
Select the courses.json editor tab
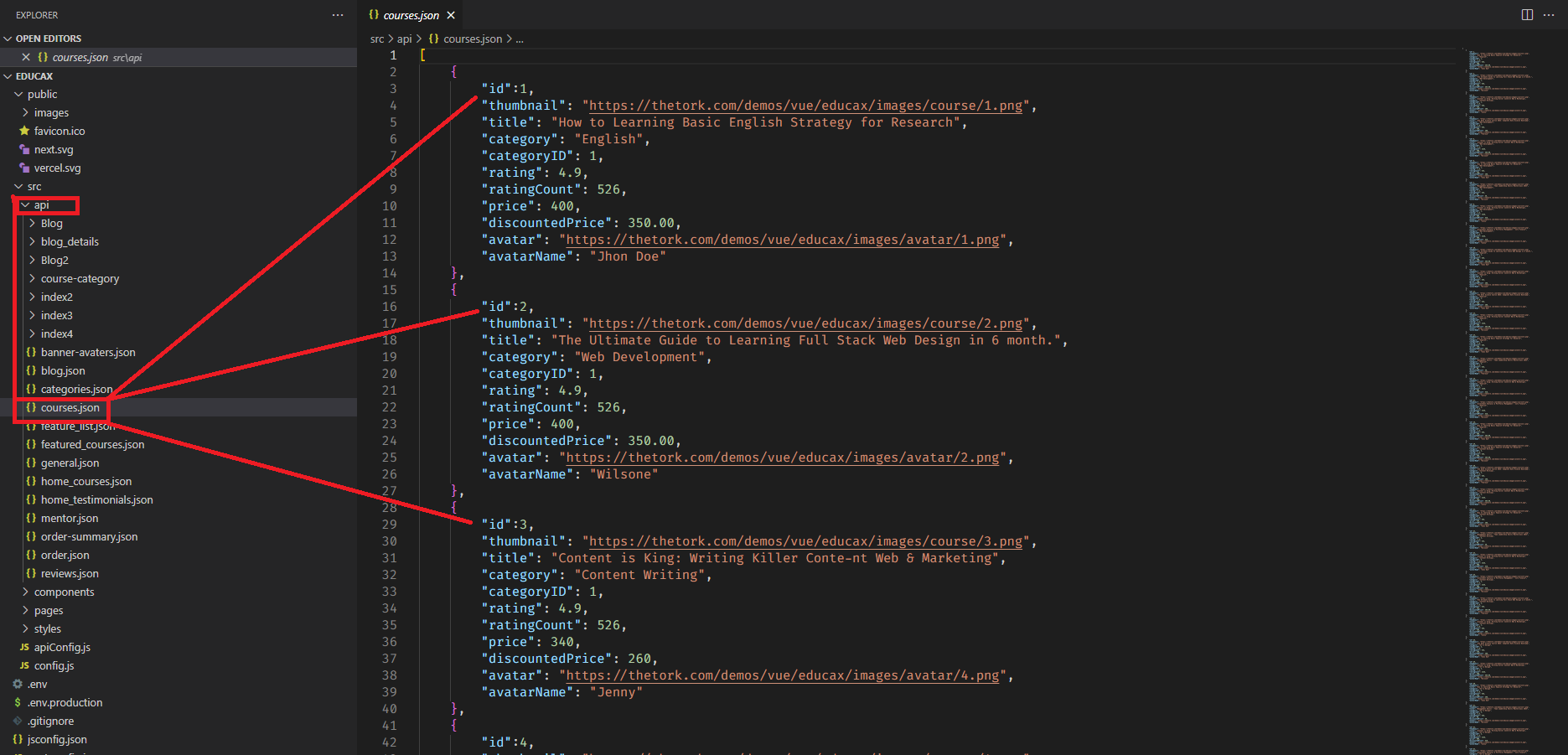tap(411, 15)
